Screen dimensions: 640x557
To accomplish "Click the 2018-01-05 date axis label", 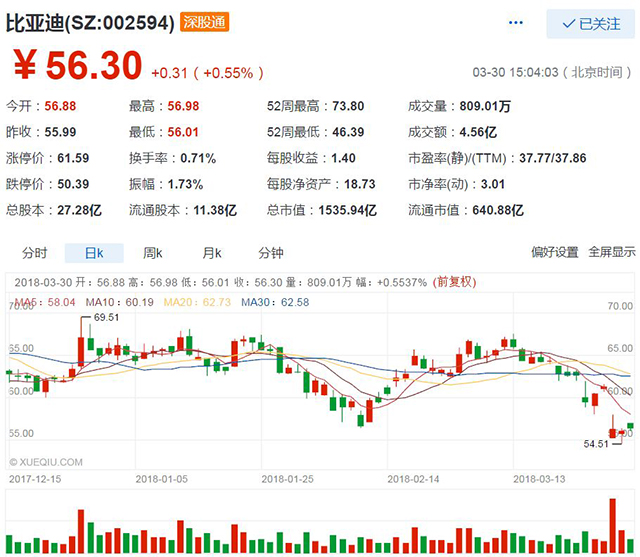I will click(162, 479).
